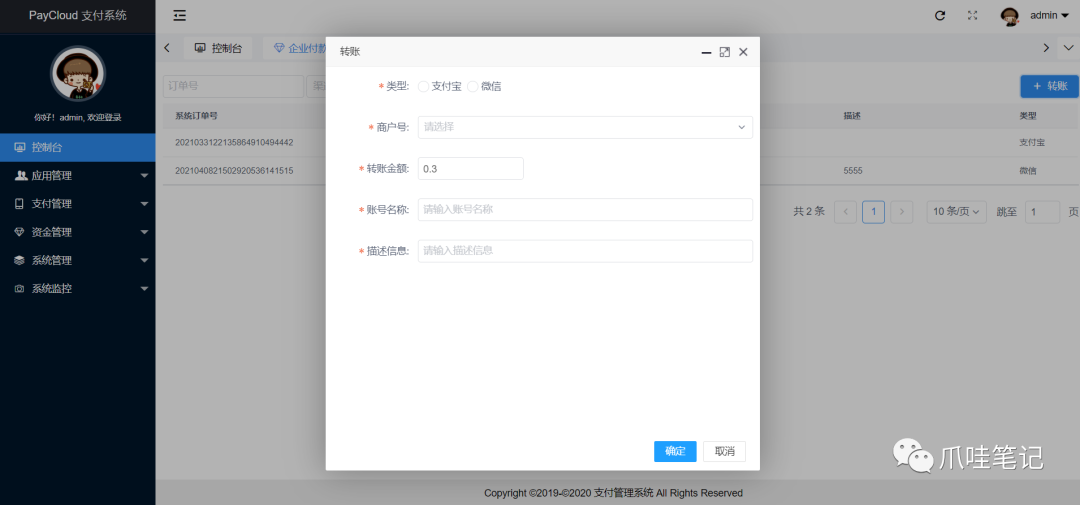The height and width of the screenshot is (505, 1080).
Task: Open the 支付管理 menu item
Action: click(x=78, y=204)
